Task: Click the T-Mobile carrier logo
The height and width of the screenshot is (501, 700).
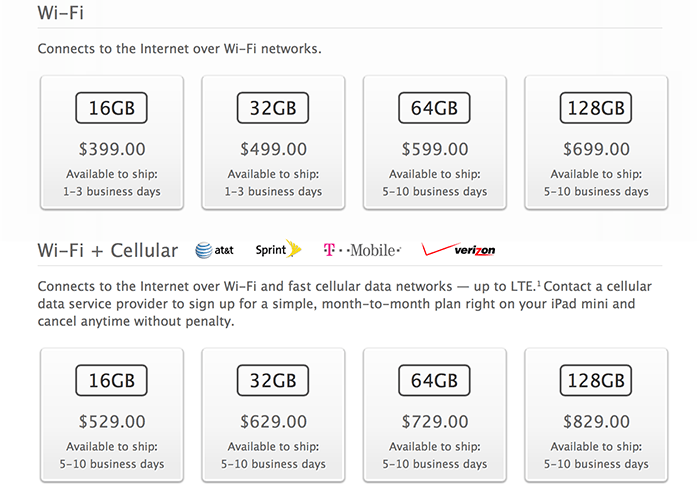Action: point(362,250)
